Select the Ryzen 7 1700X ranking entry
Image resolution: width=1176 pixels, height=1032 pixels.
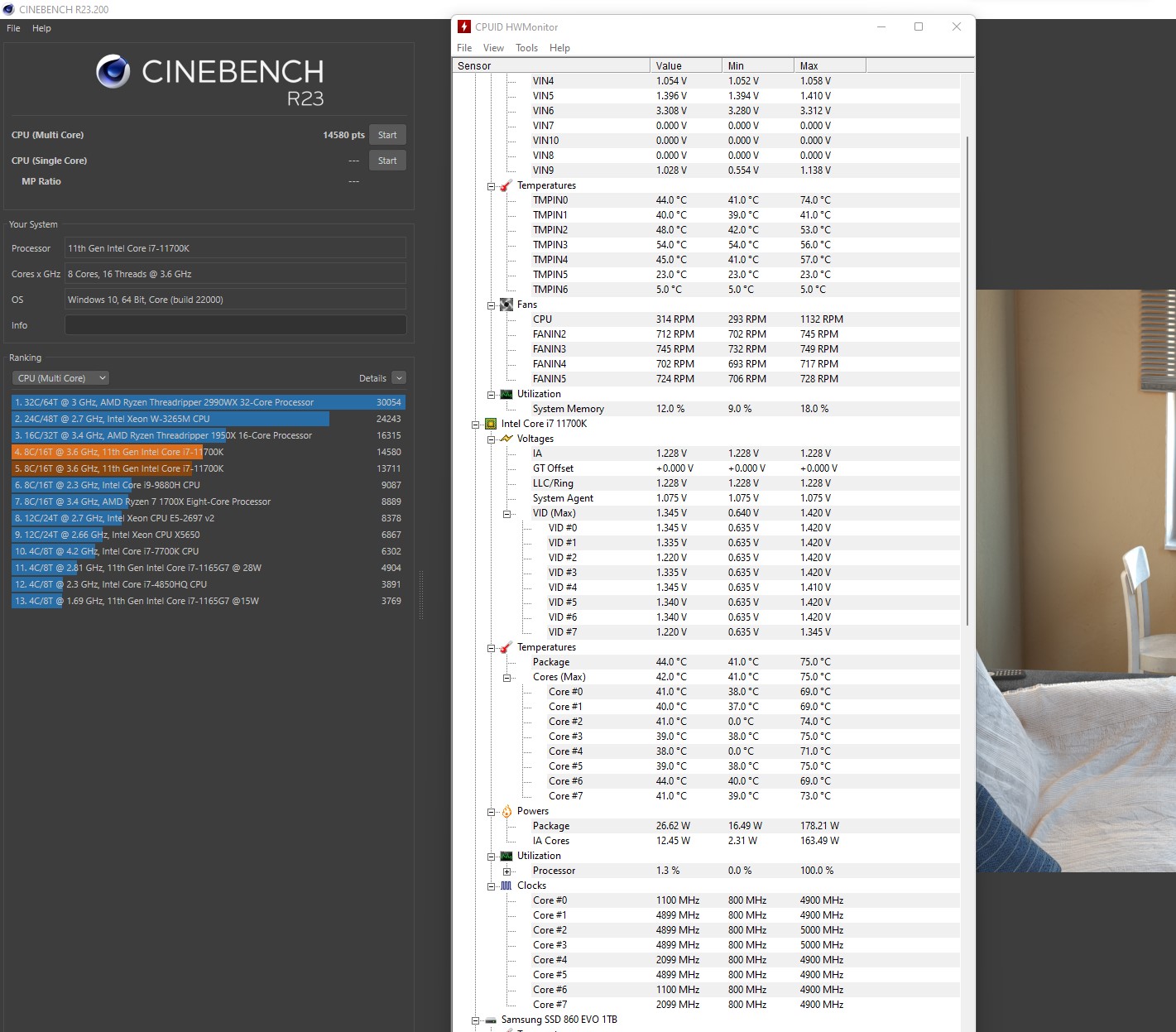(x=209, y=502)
